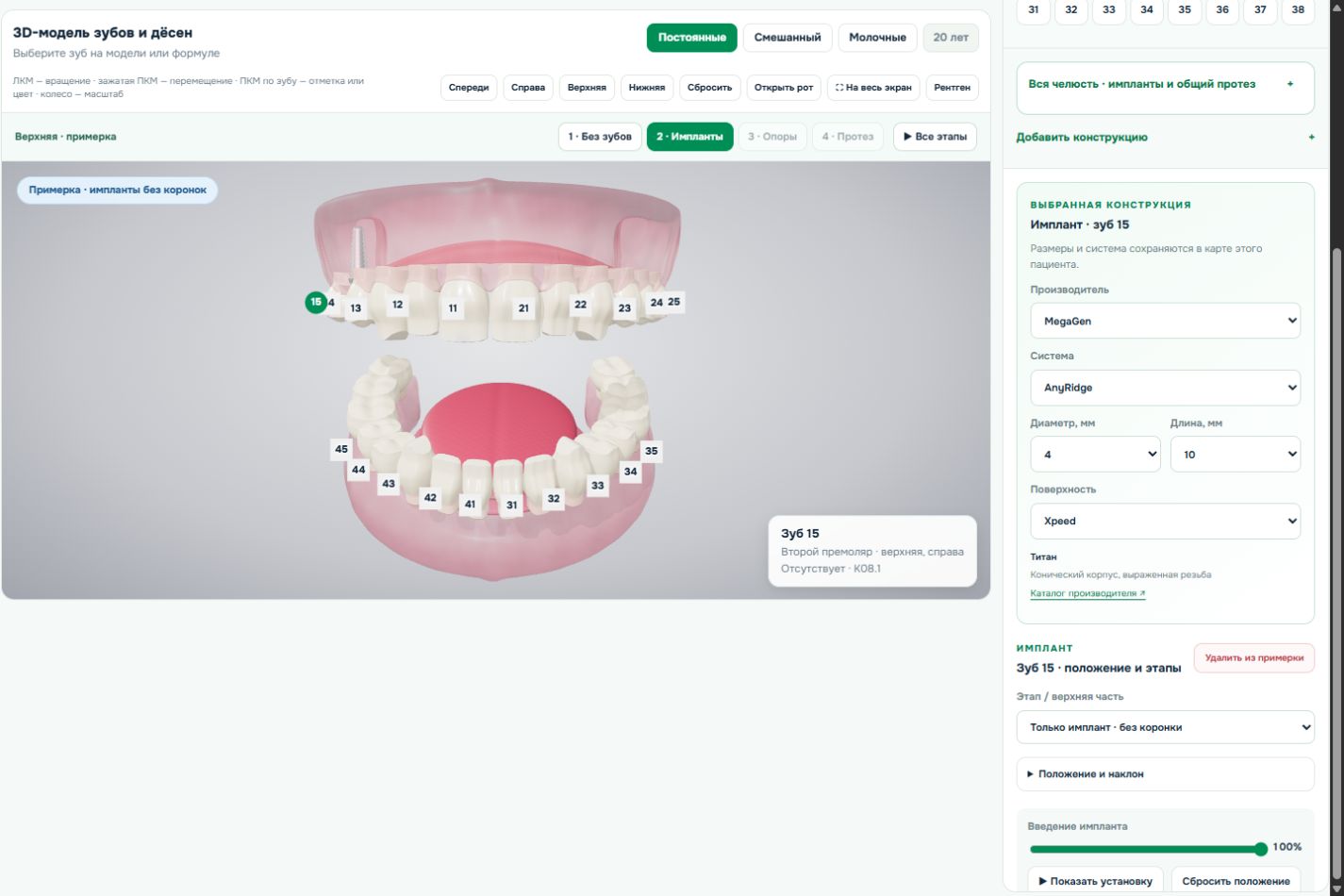The width and height of the screenshot is (1344, 896).
Task: Select tooth marker 15 on the model
Action: pos(316,302)
